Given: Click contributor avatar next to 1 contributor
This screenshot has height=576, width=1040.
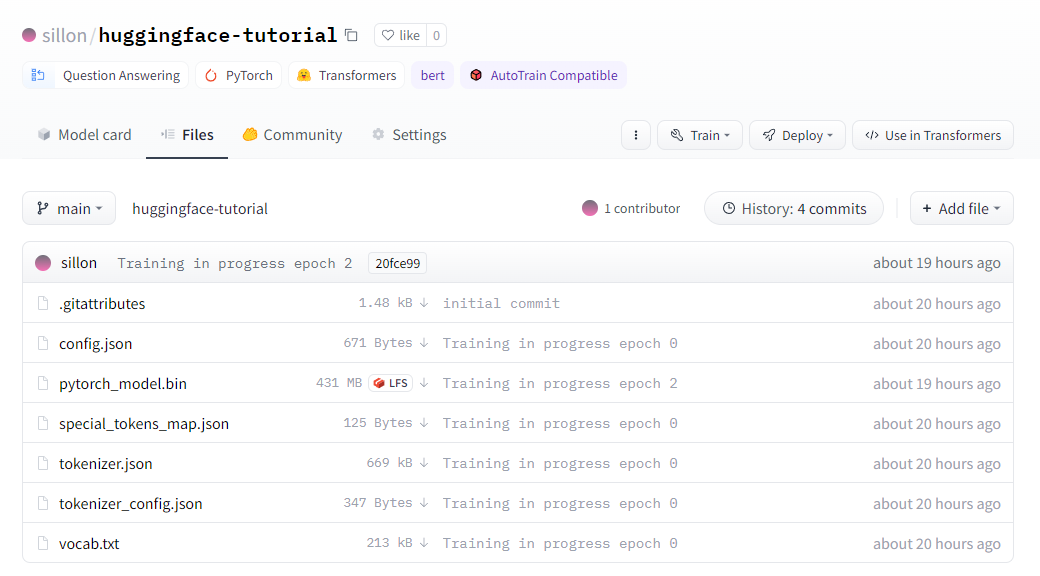Looking at the screenshot, I should pyautogui.click(x=590, y=208).
